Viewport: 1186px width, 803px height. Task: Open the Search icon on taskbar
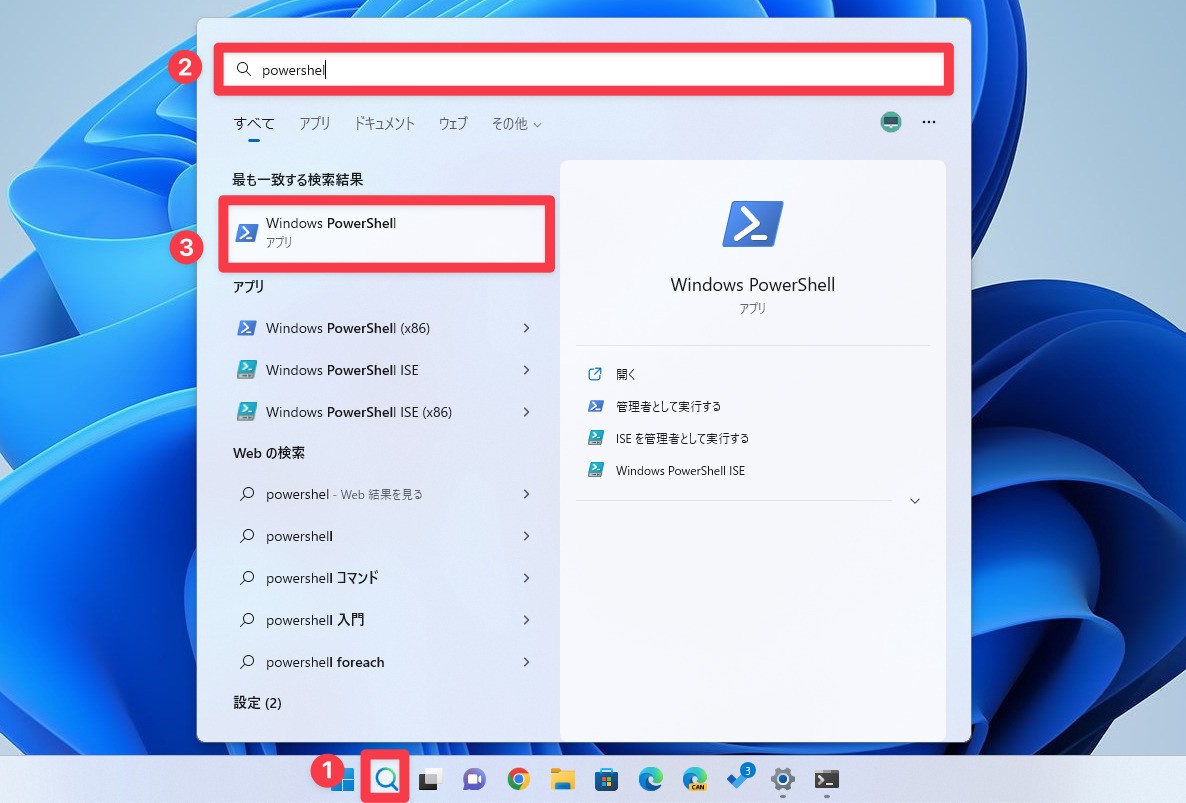point(386,778)
